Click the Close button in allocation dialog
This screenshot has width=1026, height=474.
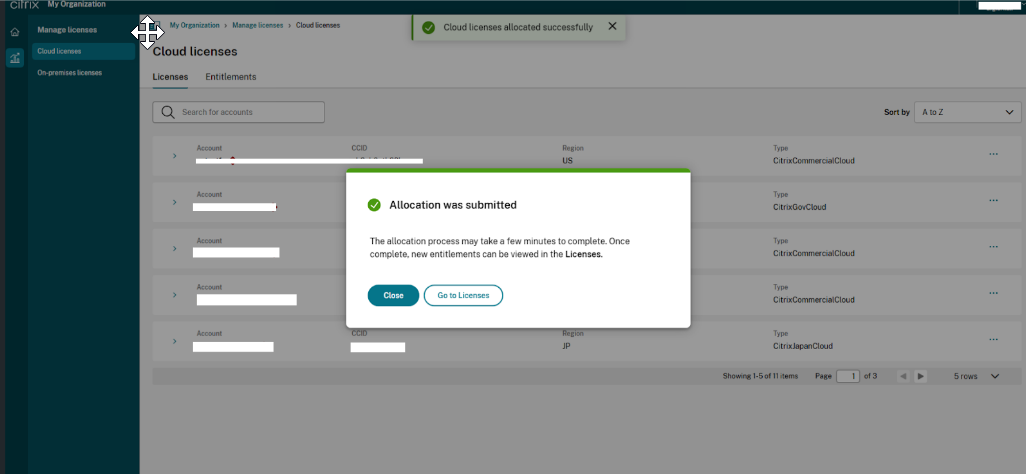(393, 295)
